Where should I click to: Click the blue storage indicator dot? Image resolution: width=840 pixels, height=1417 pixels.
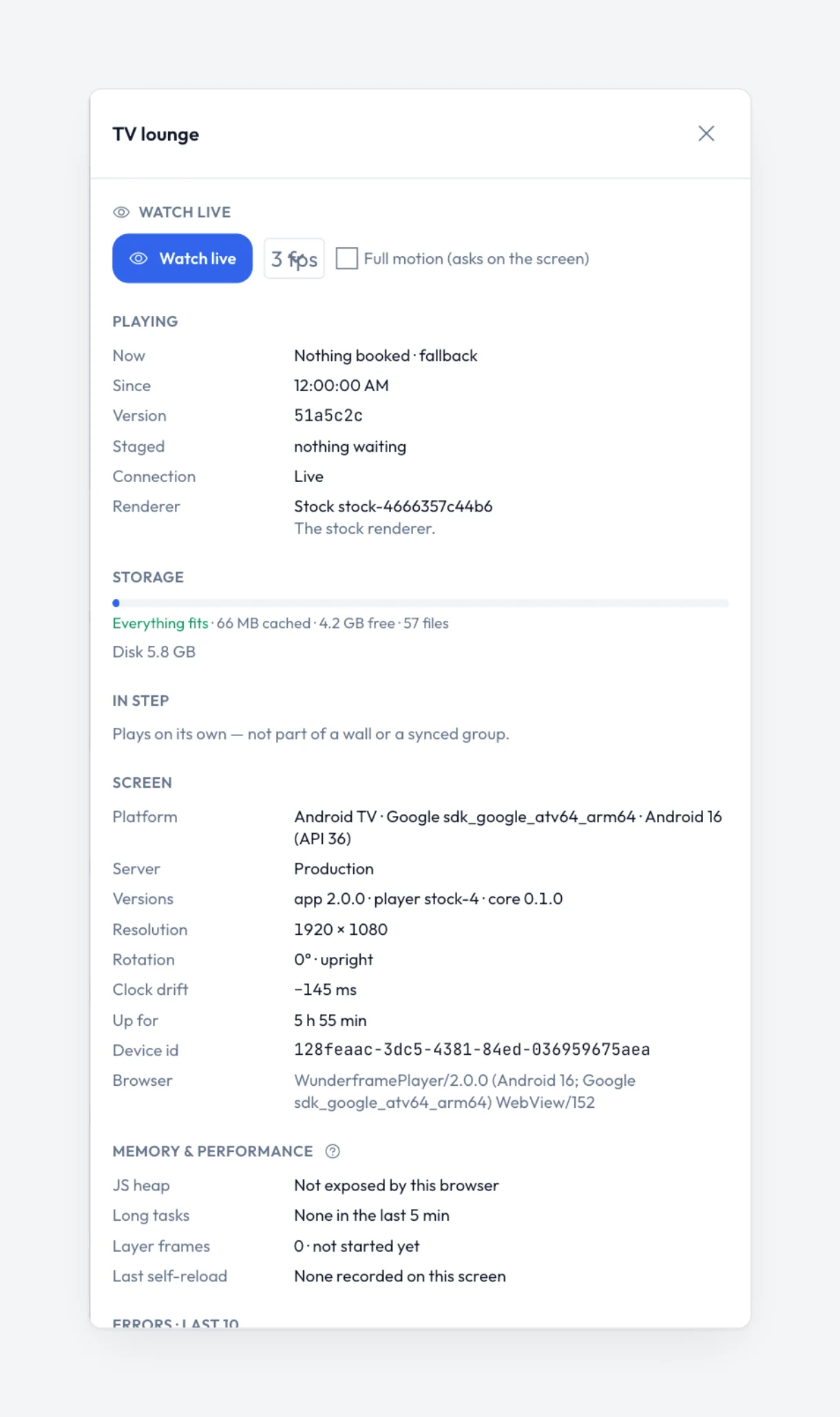(x=116, y=603)
